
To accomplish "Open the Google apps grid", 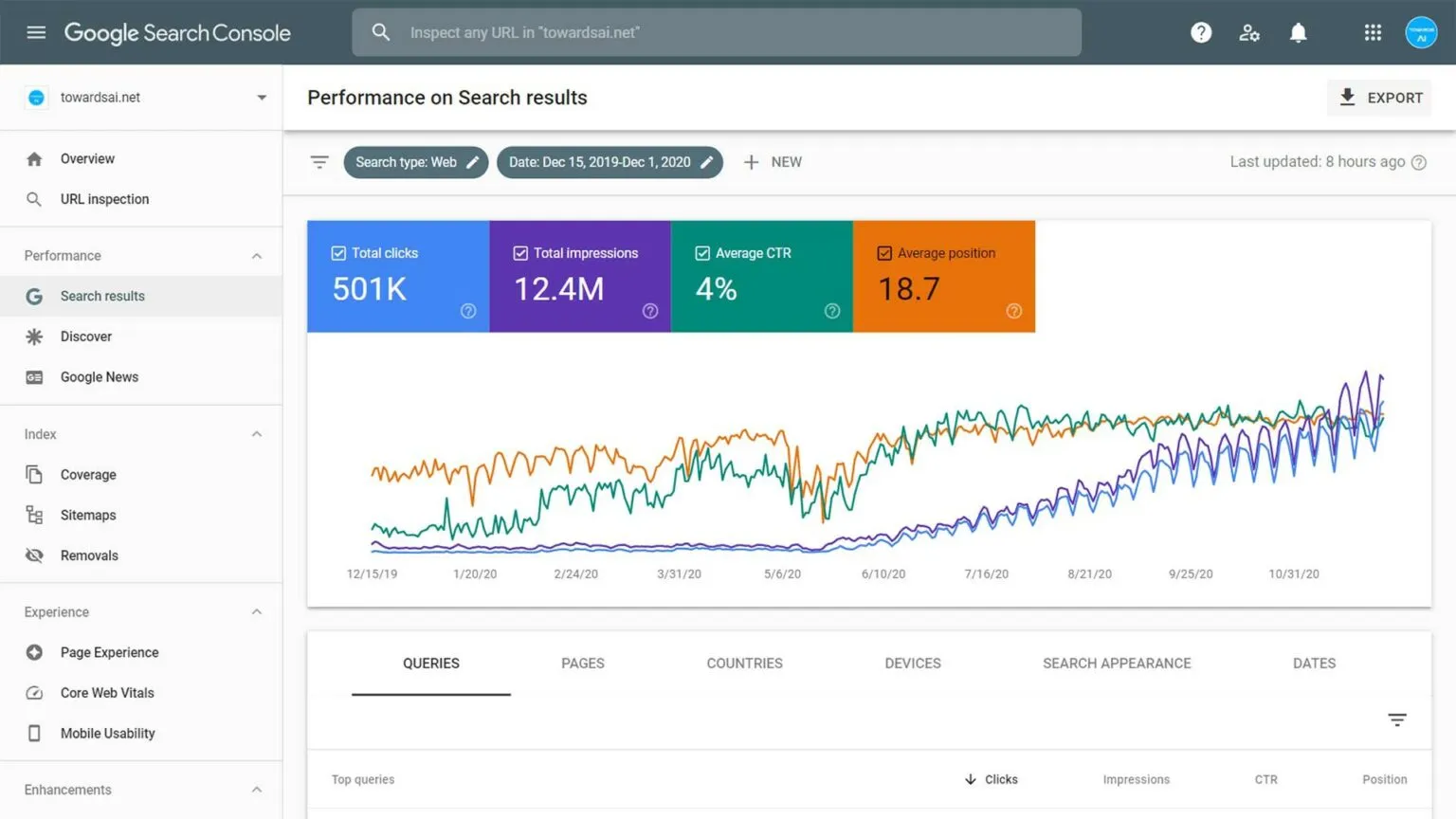I will (1373, 32).
